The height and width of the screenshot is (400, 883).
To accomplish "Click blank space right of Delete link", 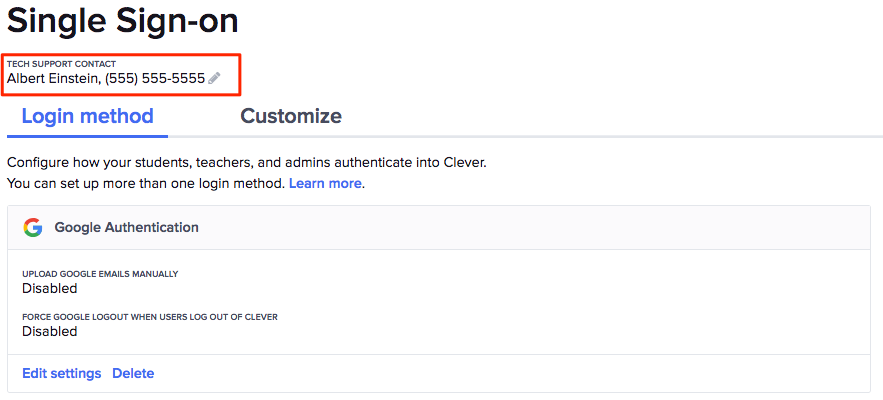I will pyautogui.click(x=500, y=373).
